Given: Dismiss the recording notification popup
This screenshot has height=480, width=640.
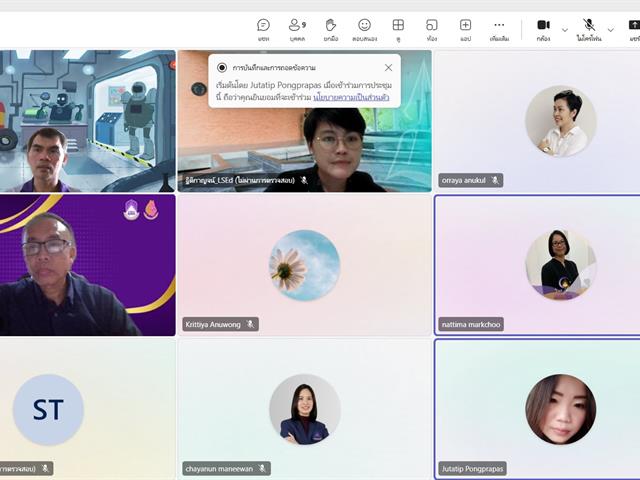Looking at the screenshot, I should tap(388, 67).
